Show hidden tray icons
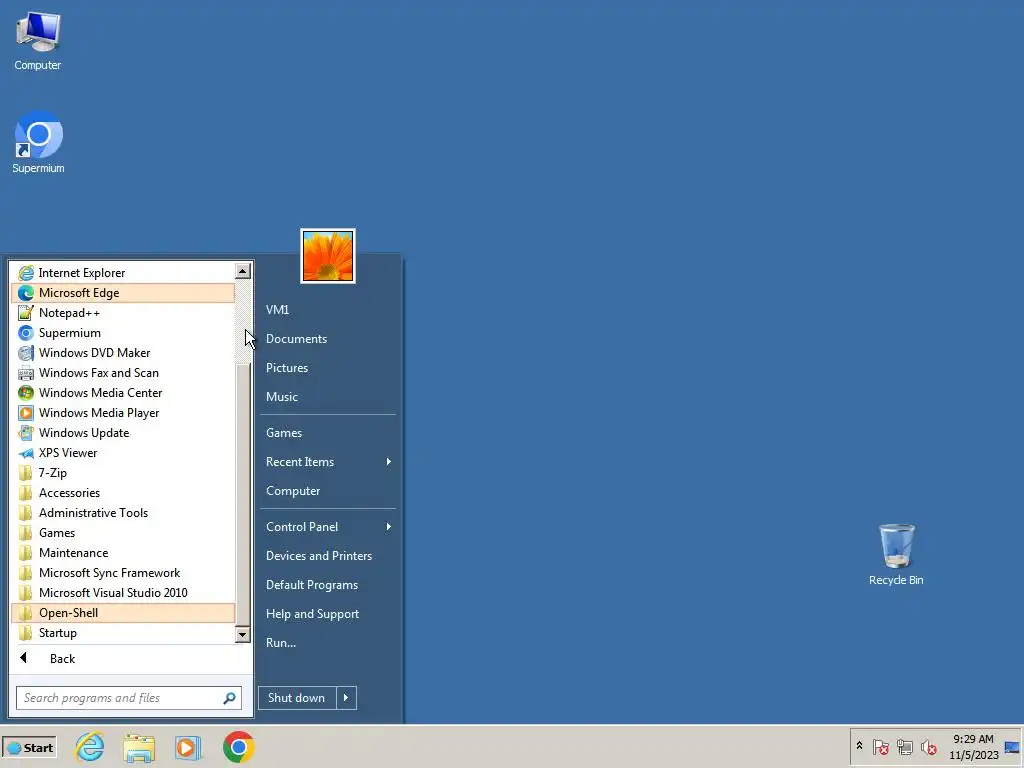This screenshot has width=1024, height=768. [859, 746]
